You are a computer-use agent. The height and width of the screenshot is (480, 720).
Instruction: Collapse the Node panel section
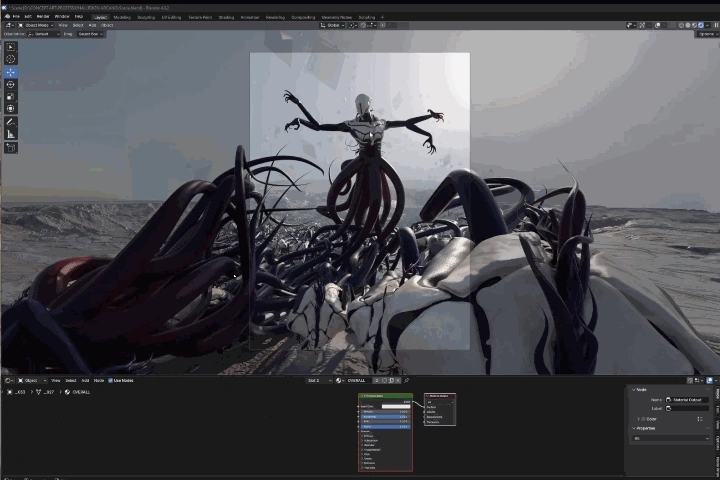click(x=634, y=390)
